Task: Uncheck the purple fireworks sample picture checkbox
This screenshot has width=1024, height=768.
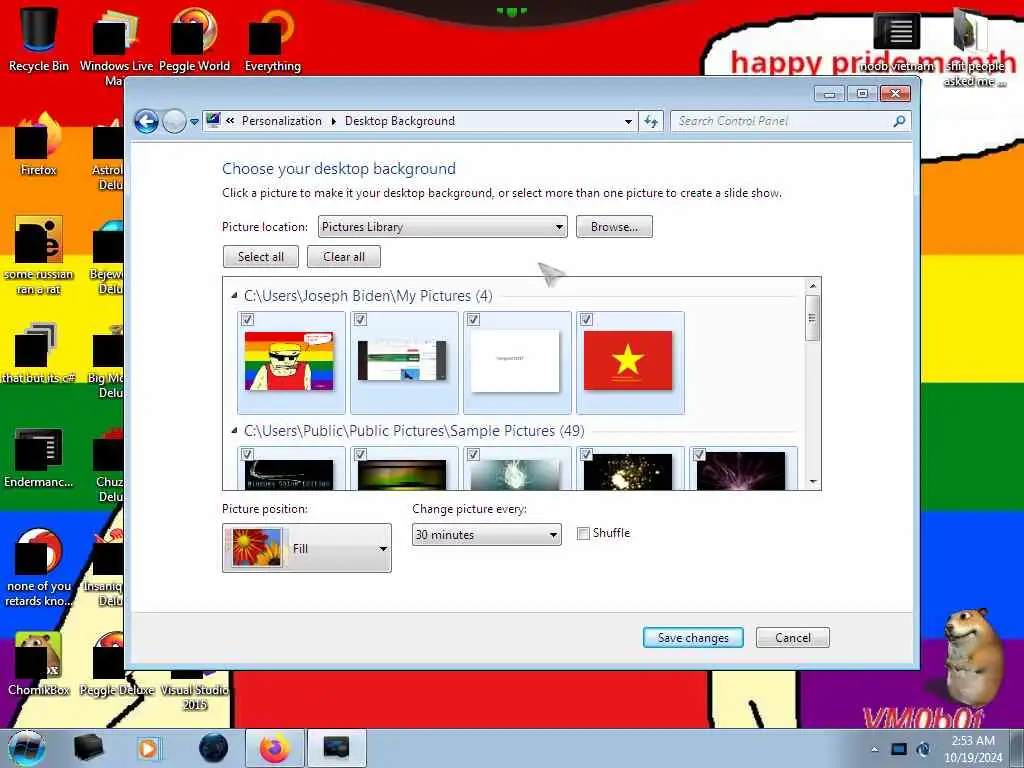Action: coord(699,455)
